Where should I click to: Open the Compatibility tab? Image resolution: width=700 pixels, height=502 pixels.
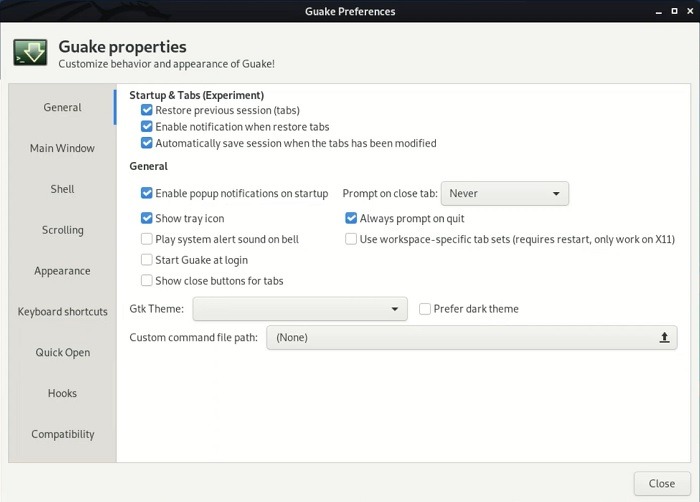click(x=62, y=434)
